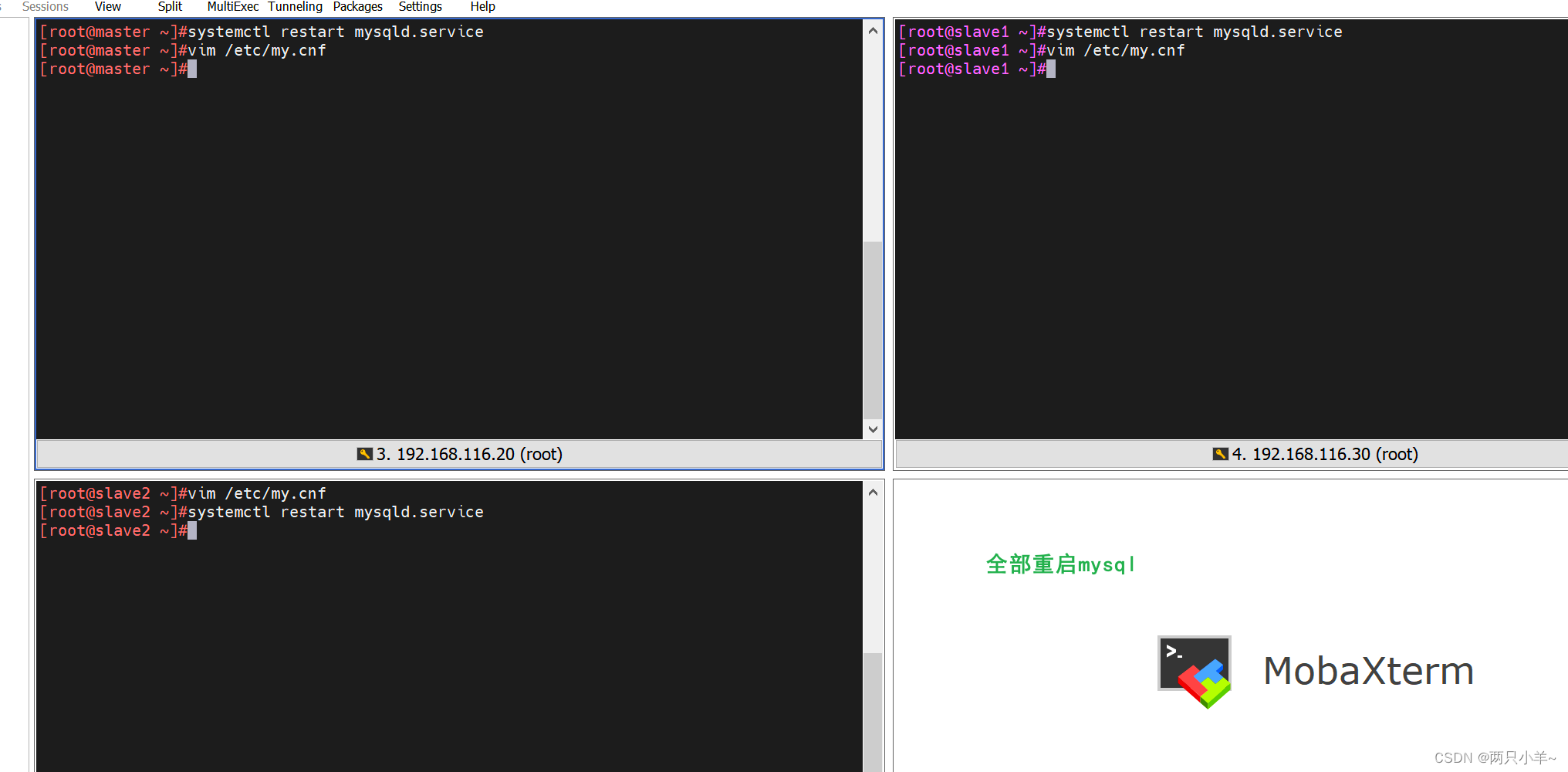Open the Packages menu

point(357,7)
